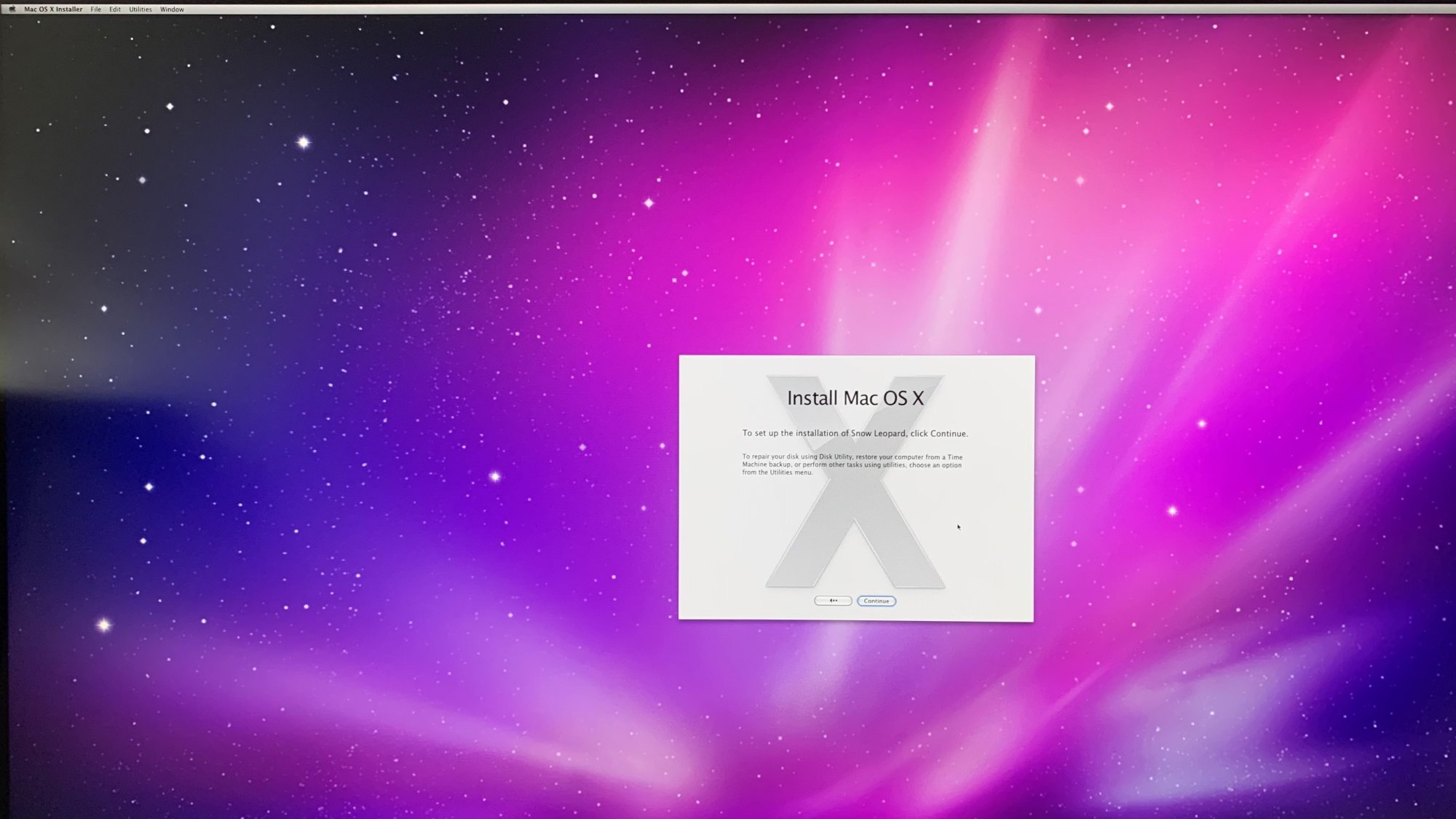Open the Edit menu
Screen dimensions: 1456x819
[x=115, y=9]
